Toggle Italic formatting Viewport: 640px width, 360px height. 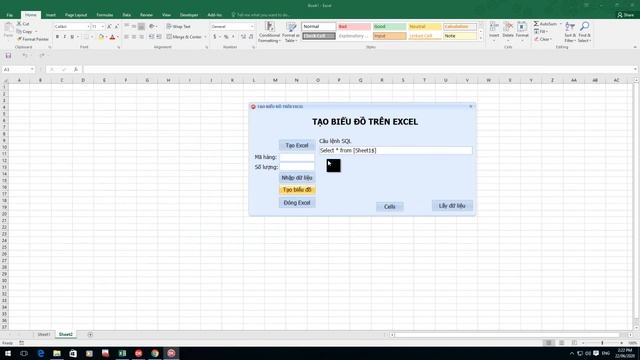[x=64, y=37]
